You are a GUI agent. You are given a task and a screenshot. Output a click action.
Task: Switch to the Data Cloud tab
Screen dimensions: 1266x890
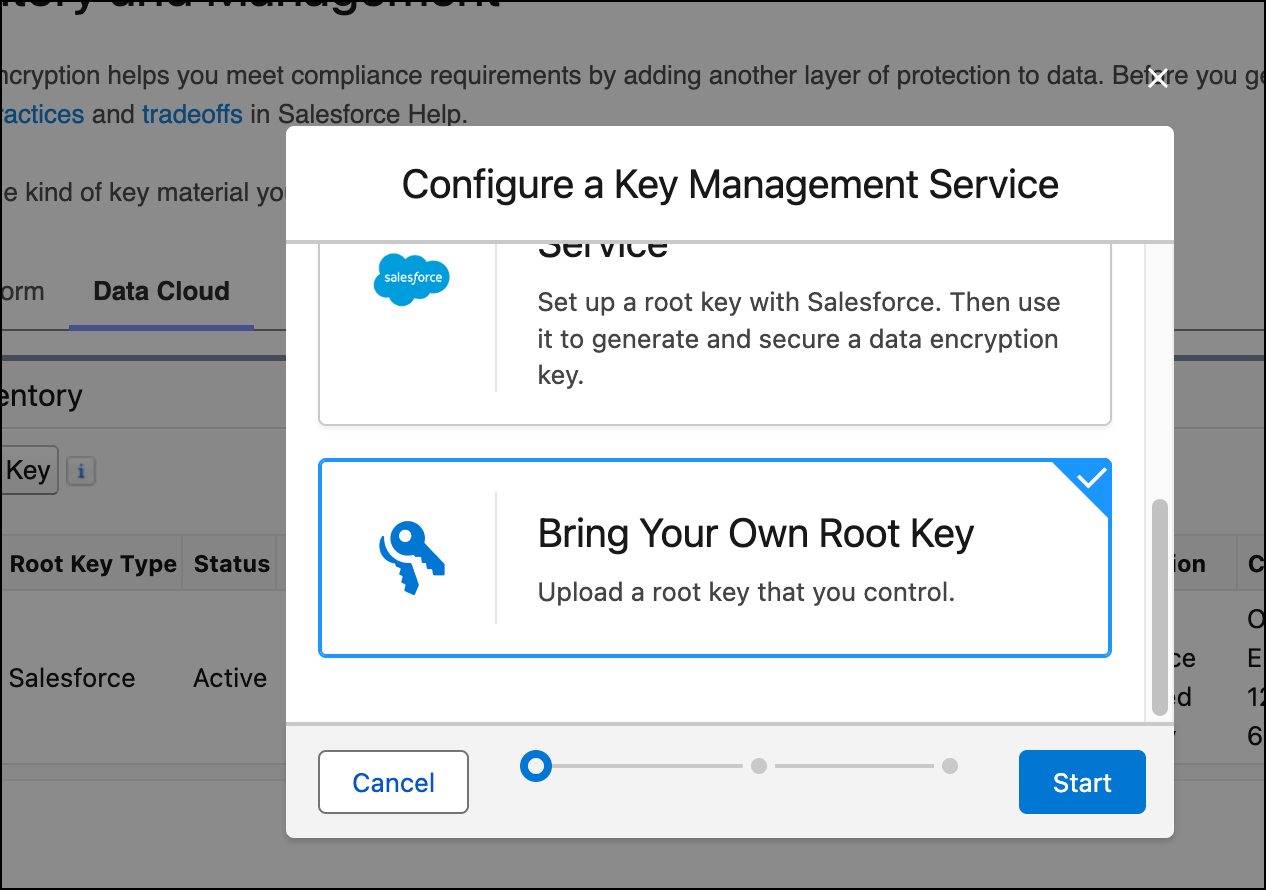[161, 291]
